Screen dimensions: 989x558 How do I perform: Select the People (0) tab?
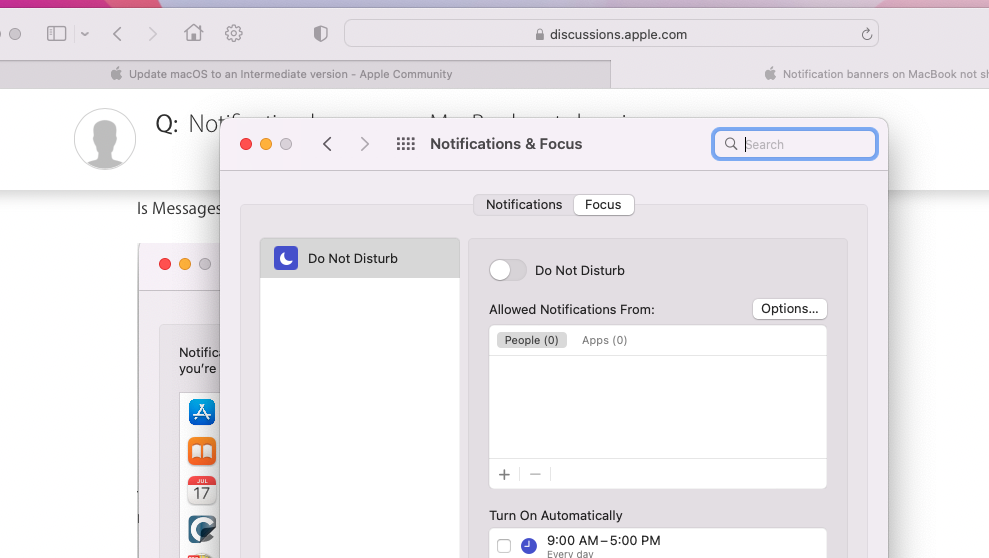click(x=531, y=340)
